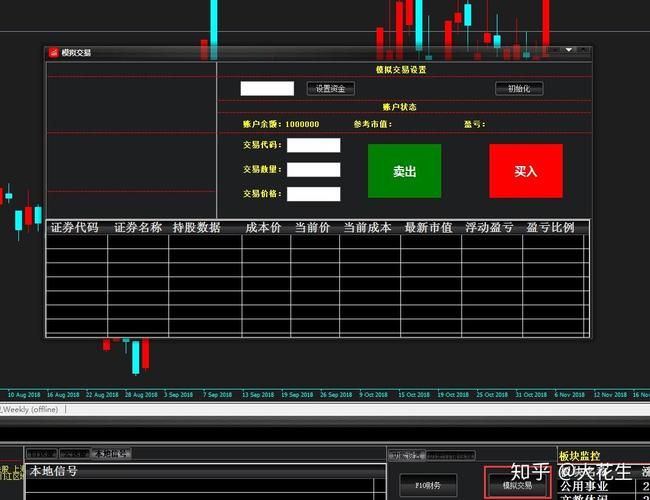
Task: Open the dropdown arrow in 模拟交易 title bar
Action: [x=568, y=49]
